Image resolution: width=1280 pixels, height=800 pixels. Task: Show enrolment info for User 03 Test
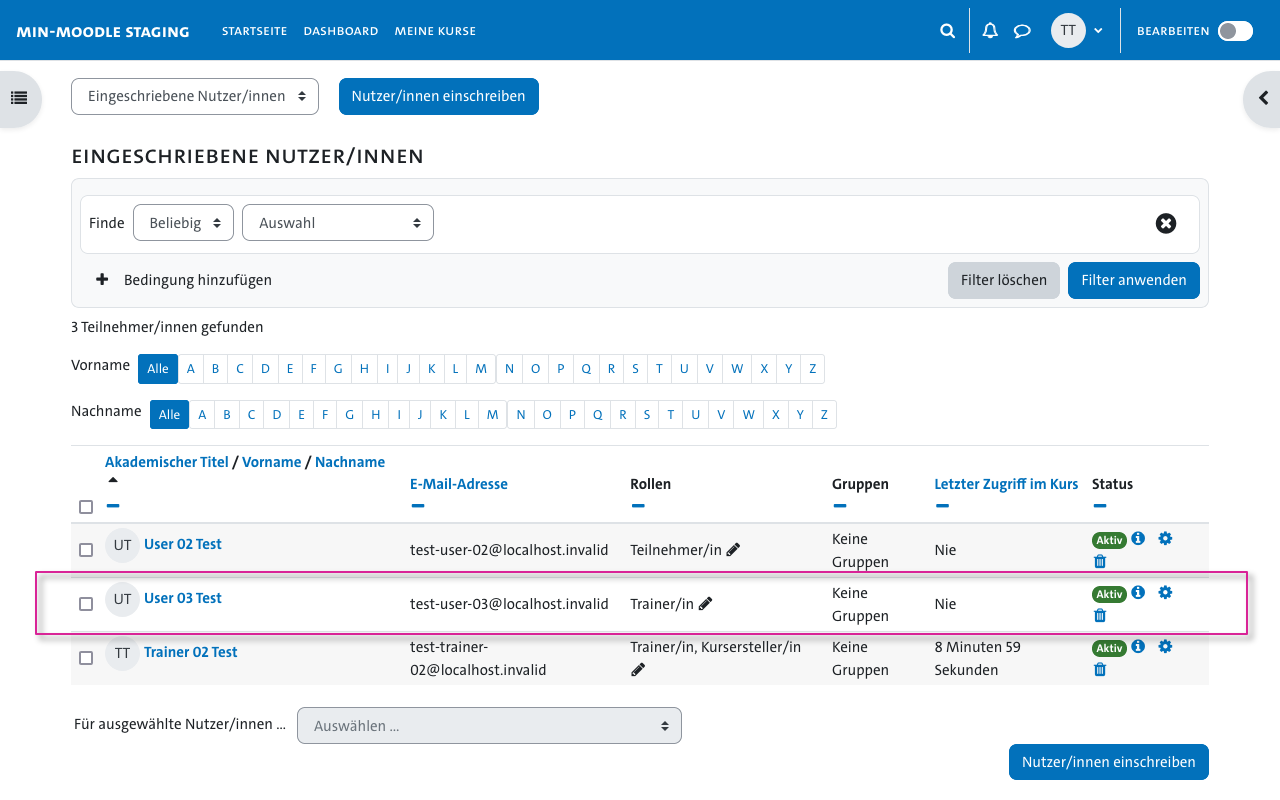(x=1138, y=592)
